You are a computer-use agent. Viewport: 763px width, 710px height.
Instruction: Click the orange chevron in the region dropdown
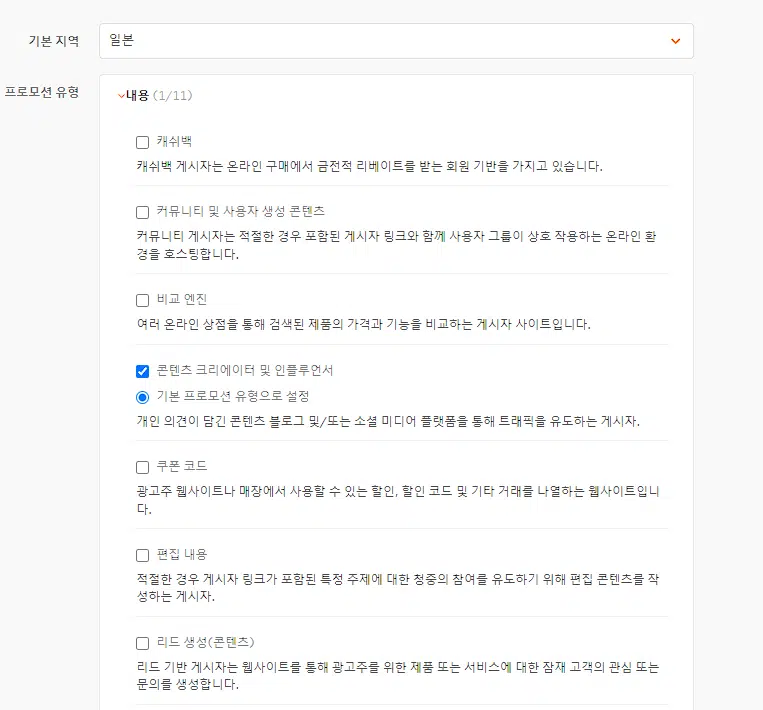tap(675, 41)
